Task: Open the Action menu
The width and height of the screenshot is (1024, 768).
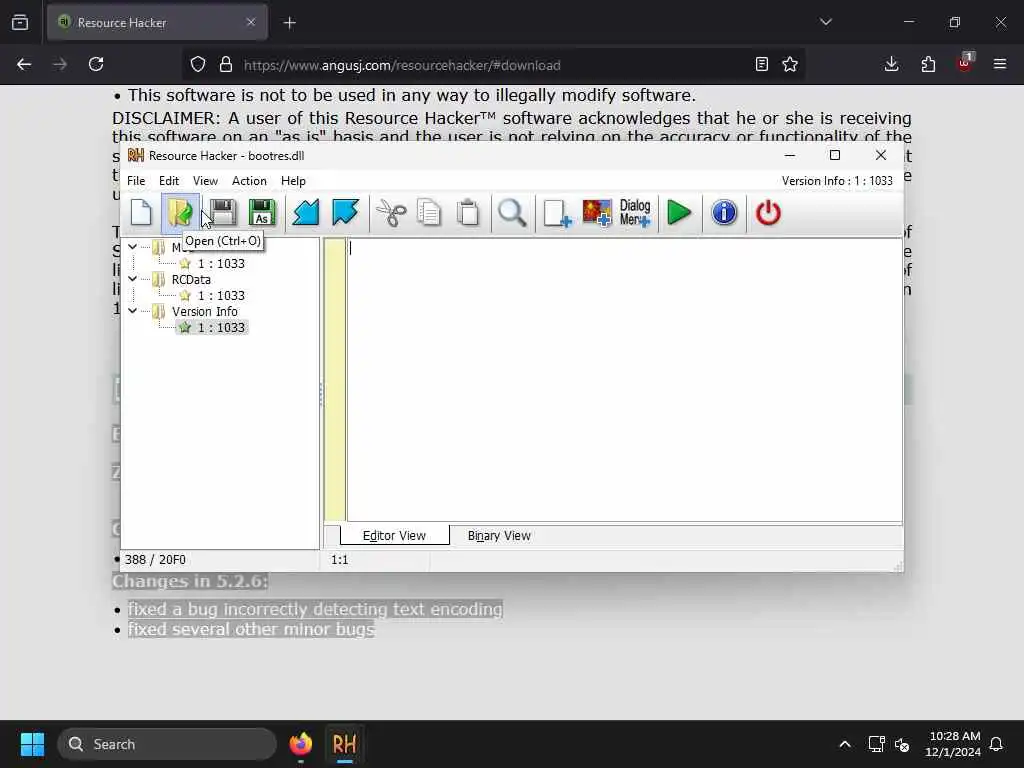Action: click(x=249, y=181)
